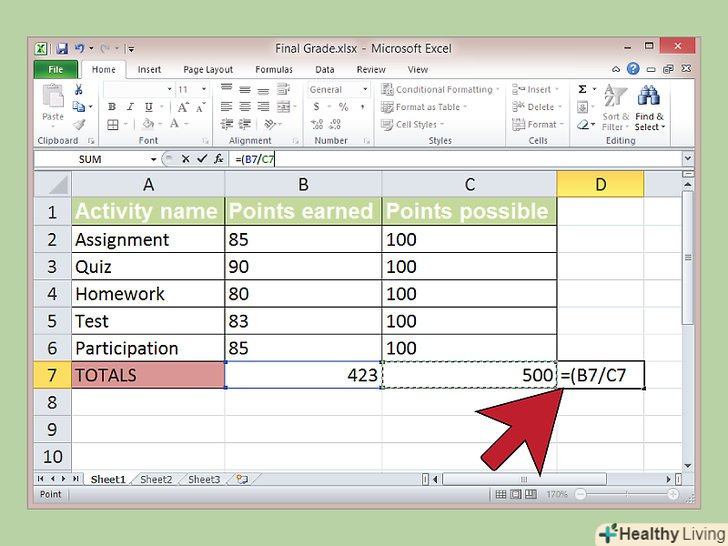Confirm formula with the Enter checkmark icon
This screenshot has width=728, height=546.
(202, 159)
